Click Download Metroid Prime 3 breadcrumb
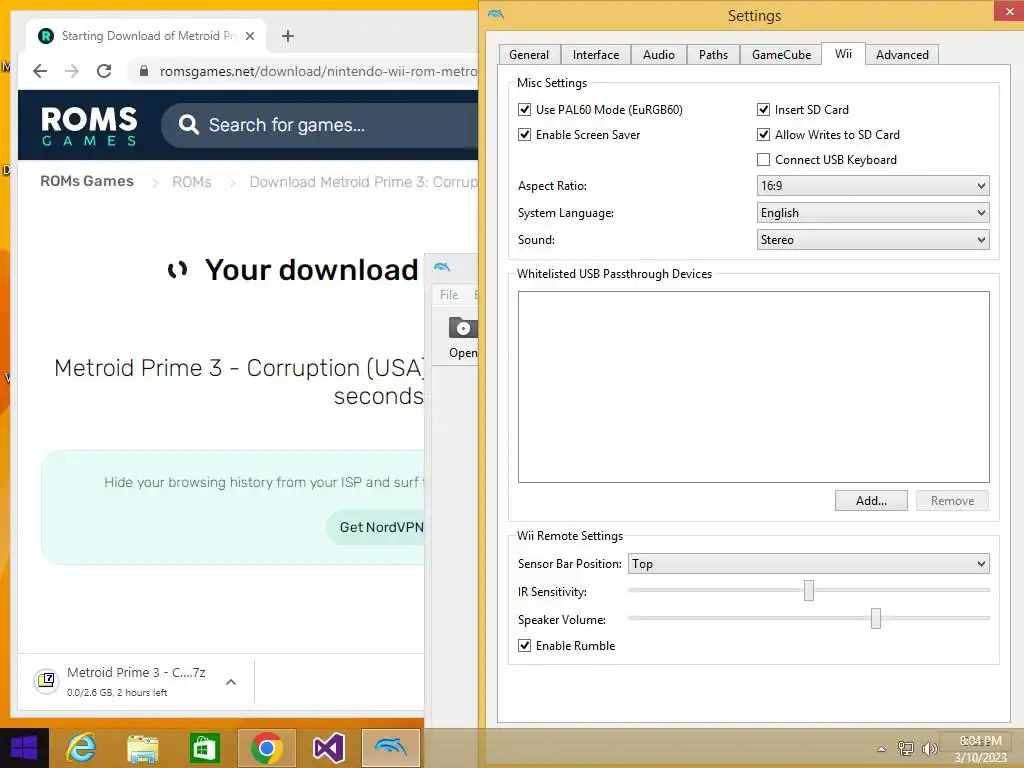The image size is (1024, 768). [364, 182]
